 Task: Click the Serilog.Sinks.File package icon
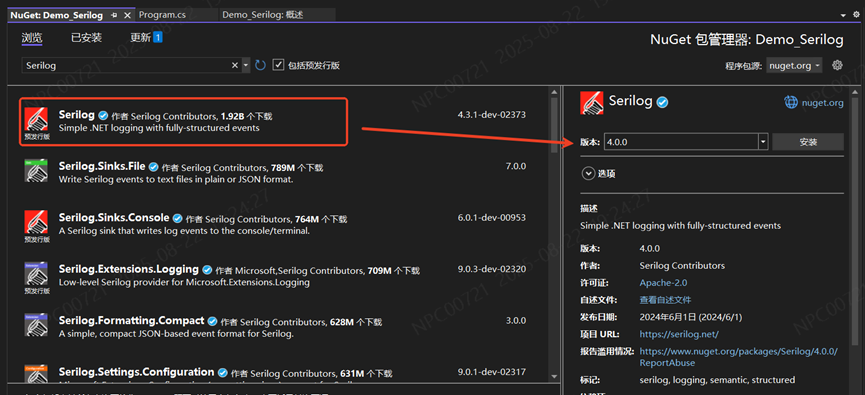click(36, 170)
